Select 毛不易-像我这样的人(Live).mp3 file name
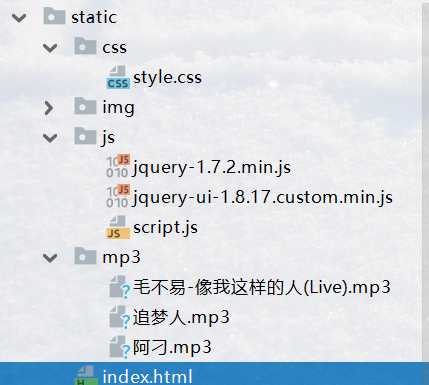Screen dimensions: 429x385 click(262, 288)
